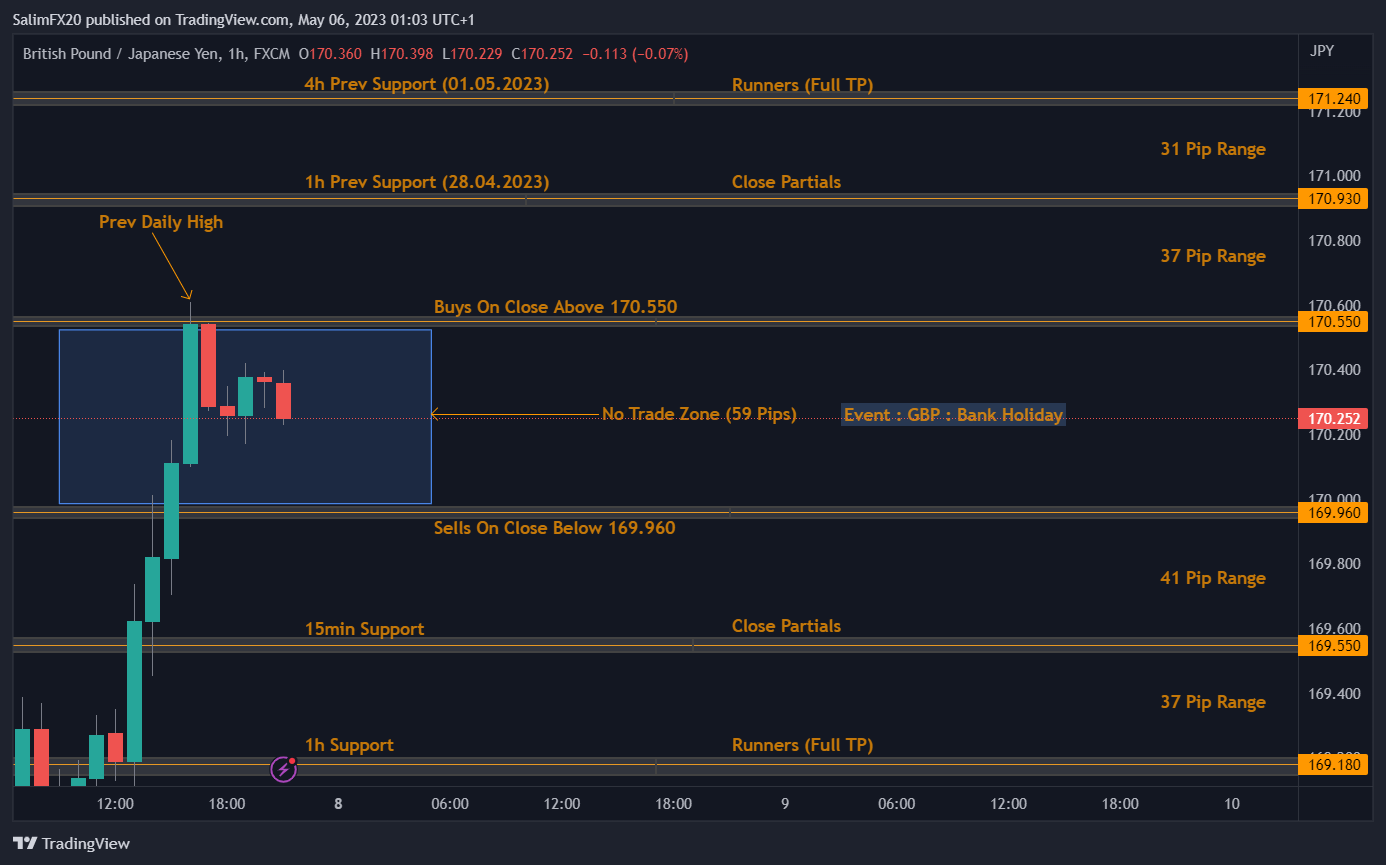This screenshot has width=1386, height=865.
Task: Click the 169.550 price axis label
Action: 1330,646
